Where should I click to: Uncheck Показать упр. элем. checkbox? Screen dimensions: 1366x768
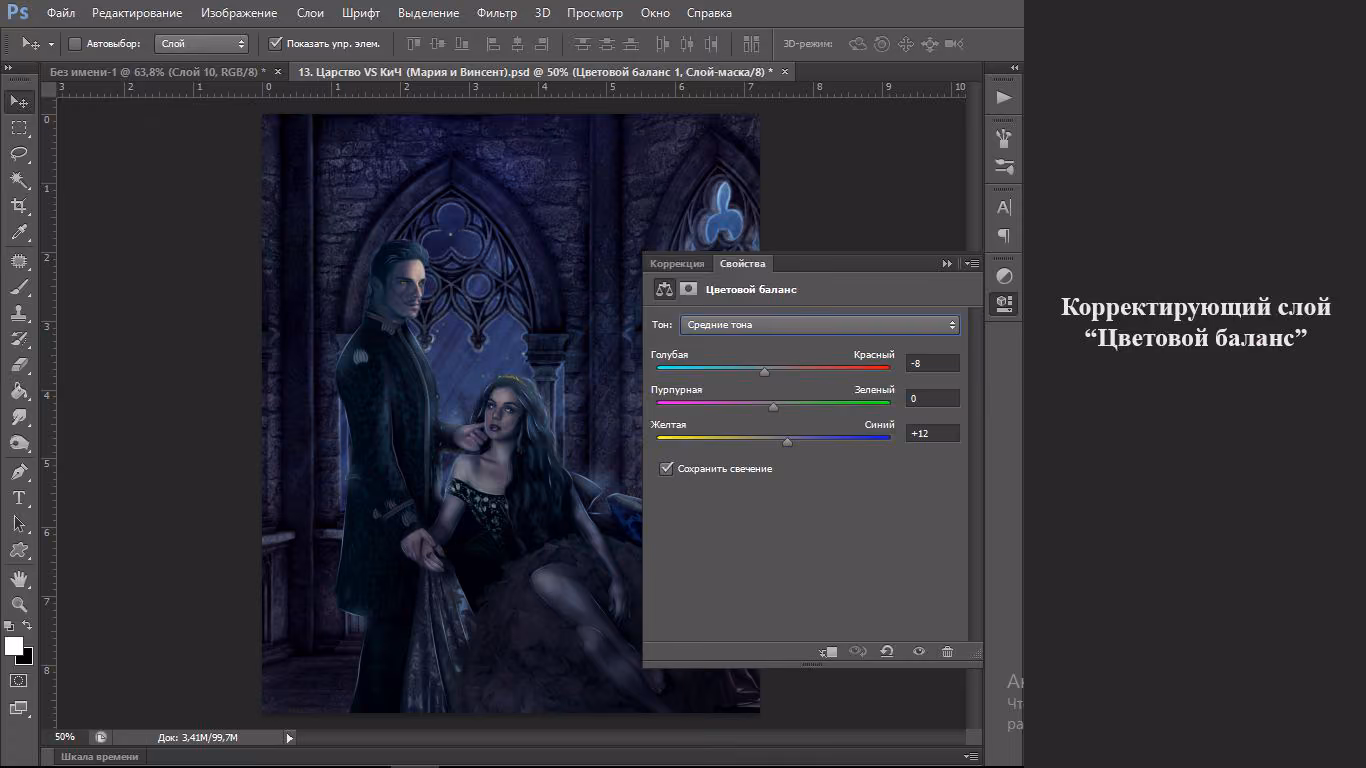click(276, 44)
